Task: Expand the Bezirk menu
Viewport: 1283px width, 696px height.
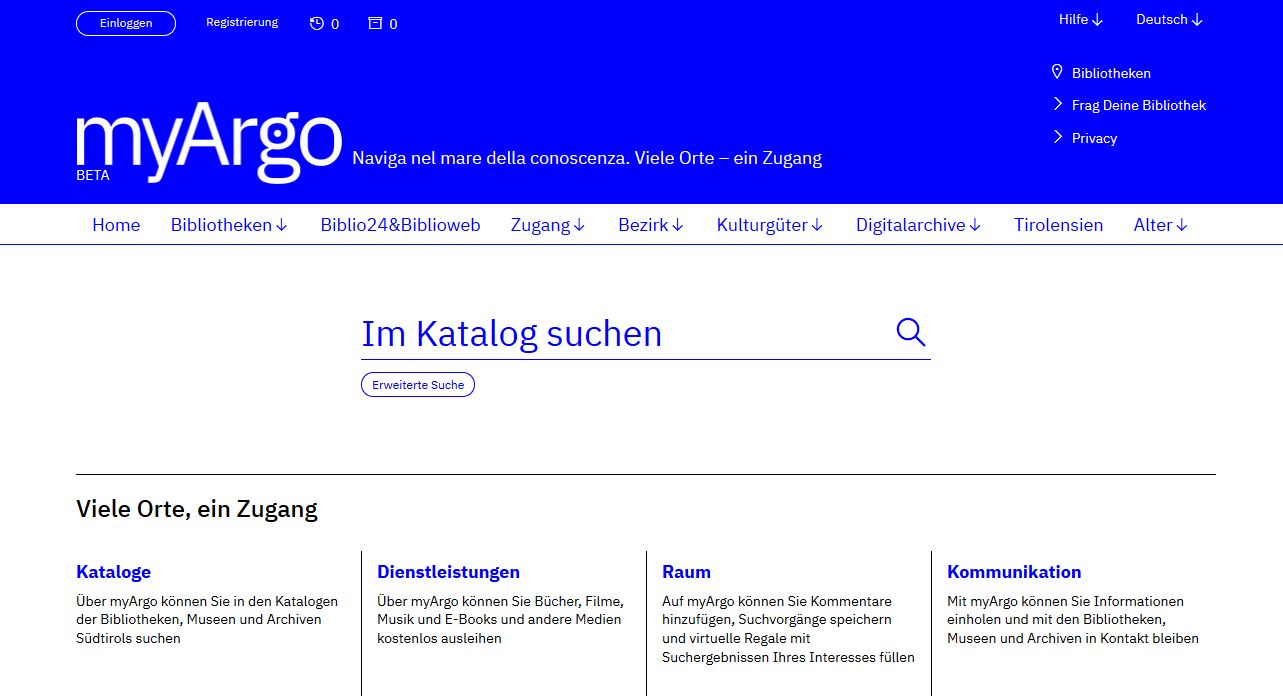Action: (x=651, y=225)
